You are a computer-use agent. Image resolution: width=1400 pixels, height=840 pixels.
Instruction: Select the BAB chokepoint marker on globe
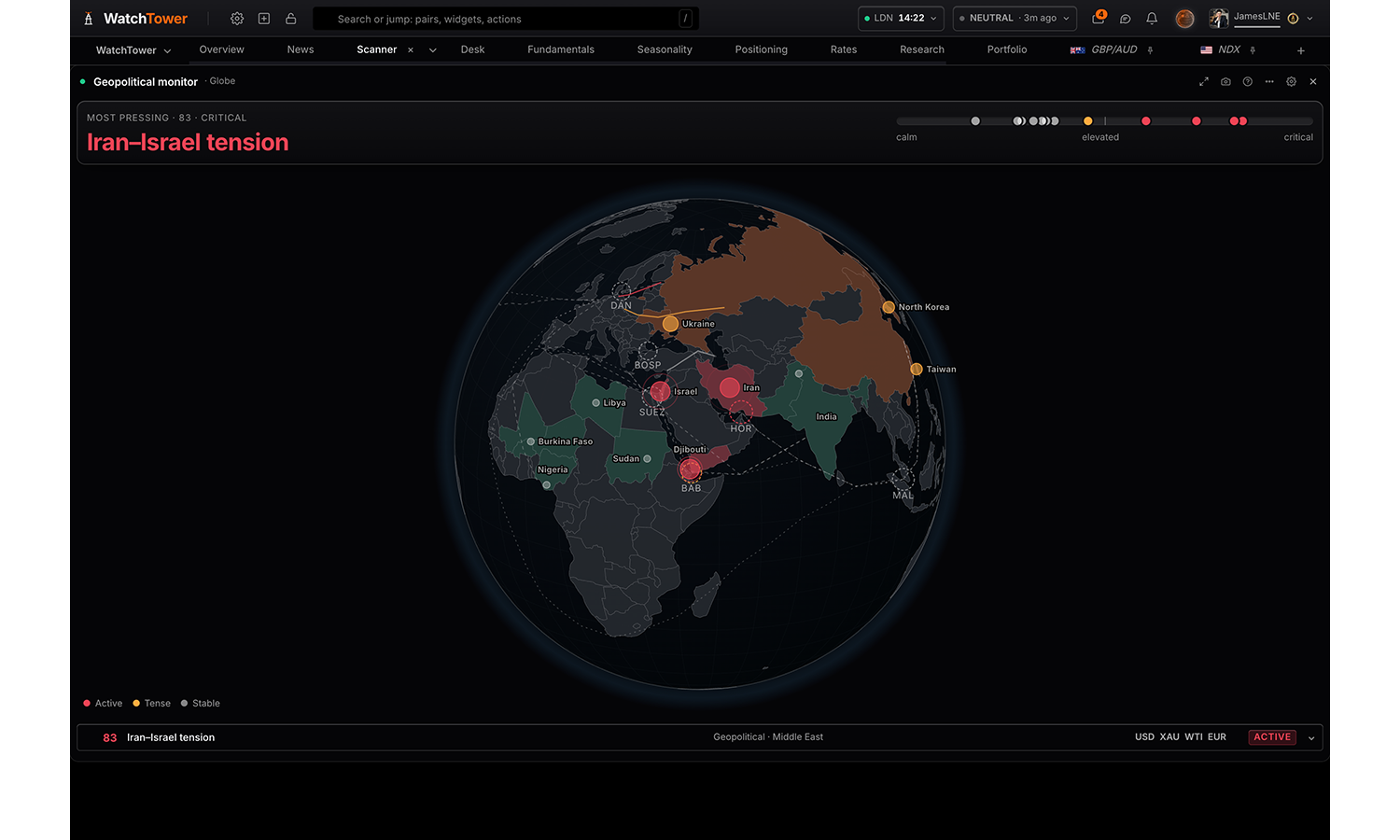click(690, 469)
